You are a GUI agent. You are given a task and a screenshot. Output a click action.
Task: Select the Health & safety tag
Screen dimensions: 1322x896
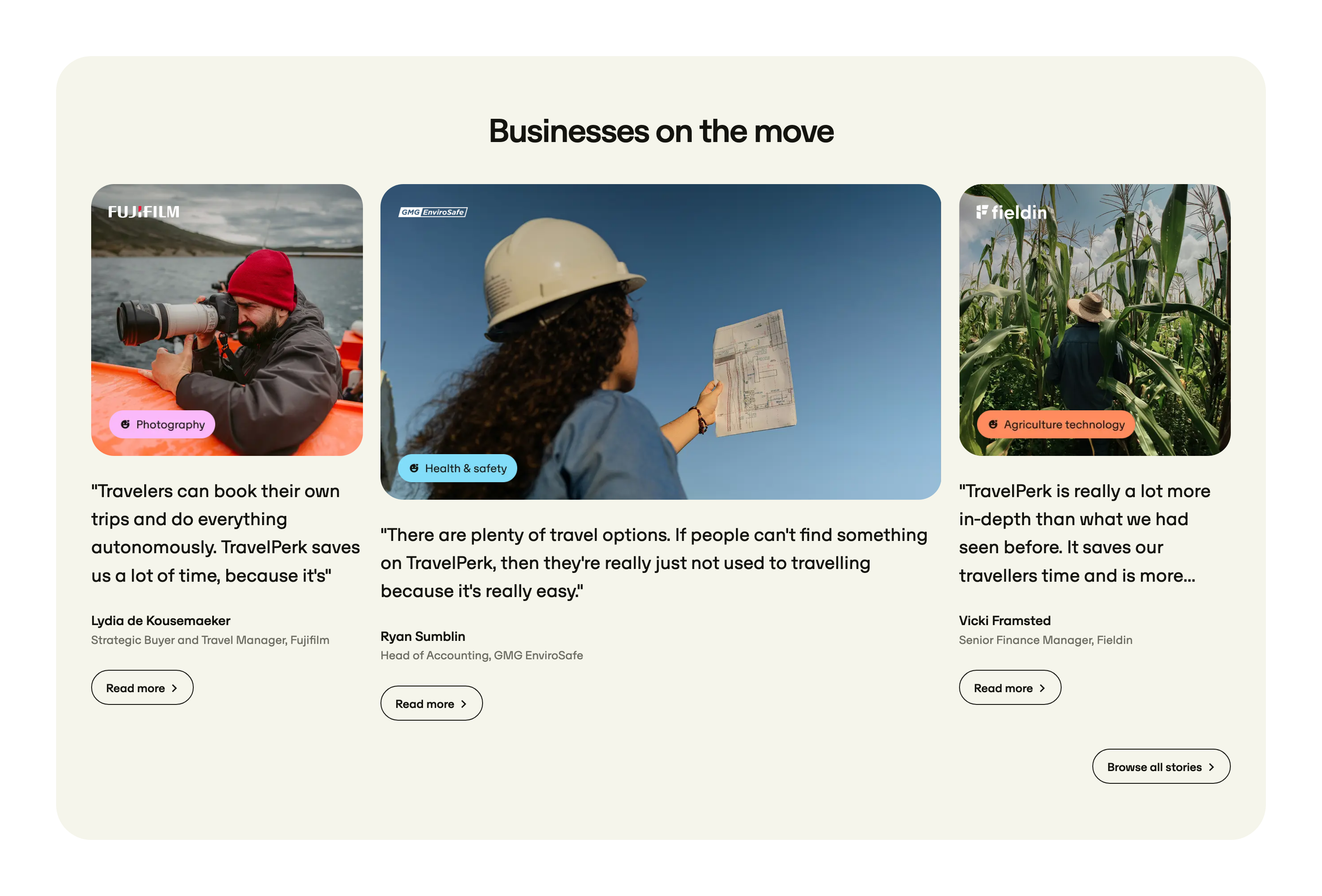457,468
